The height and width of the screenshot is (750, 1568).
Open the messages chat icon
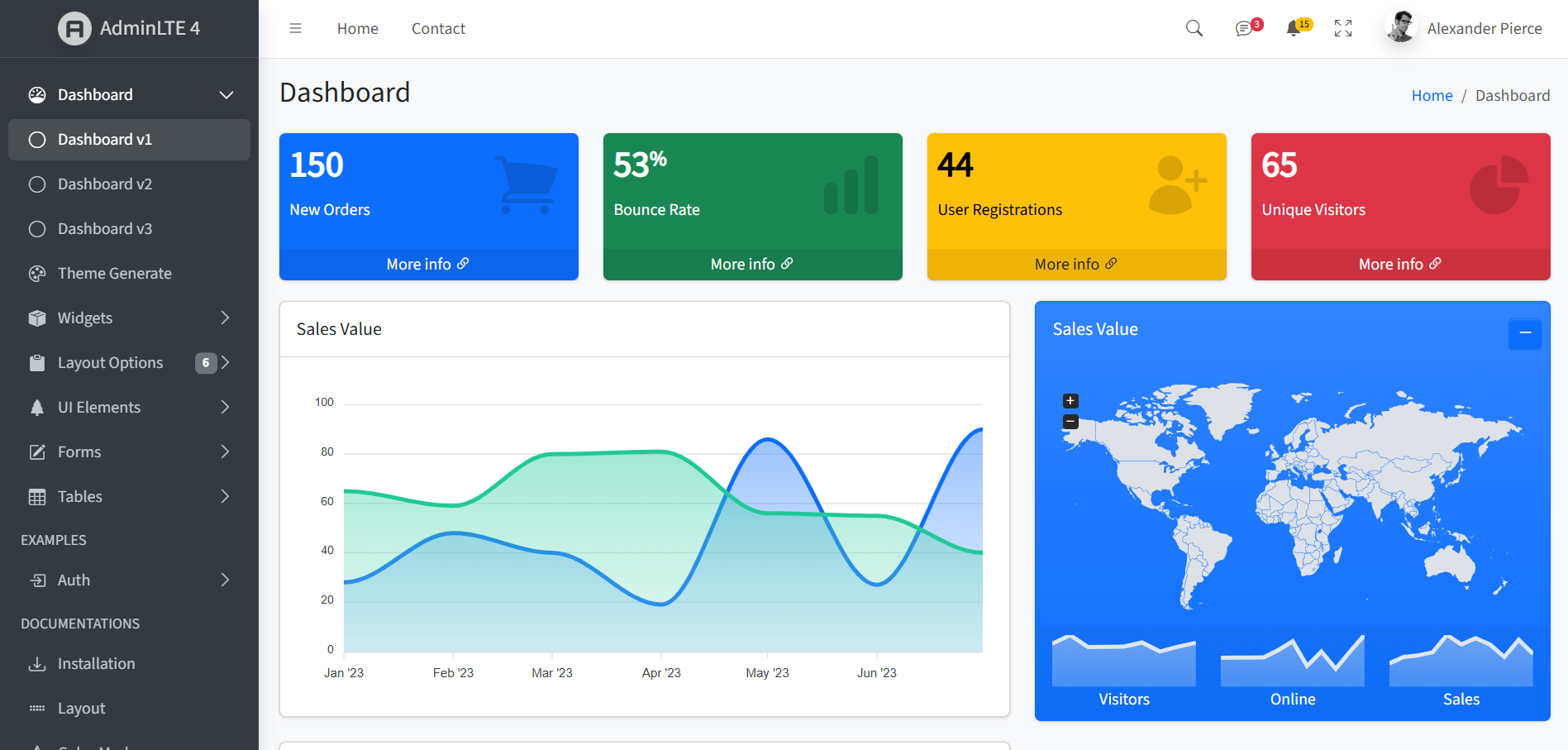(1244, 29)
